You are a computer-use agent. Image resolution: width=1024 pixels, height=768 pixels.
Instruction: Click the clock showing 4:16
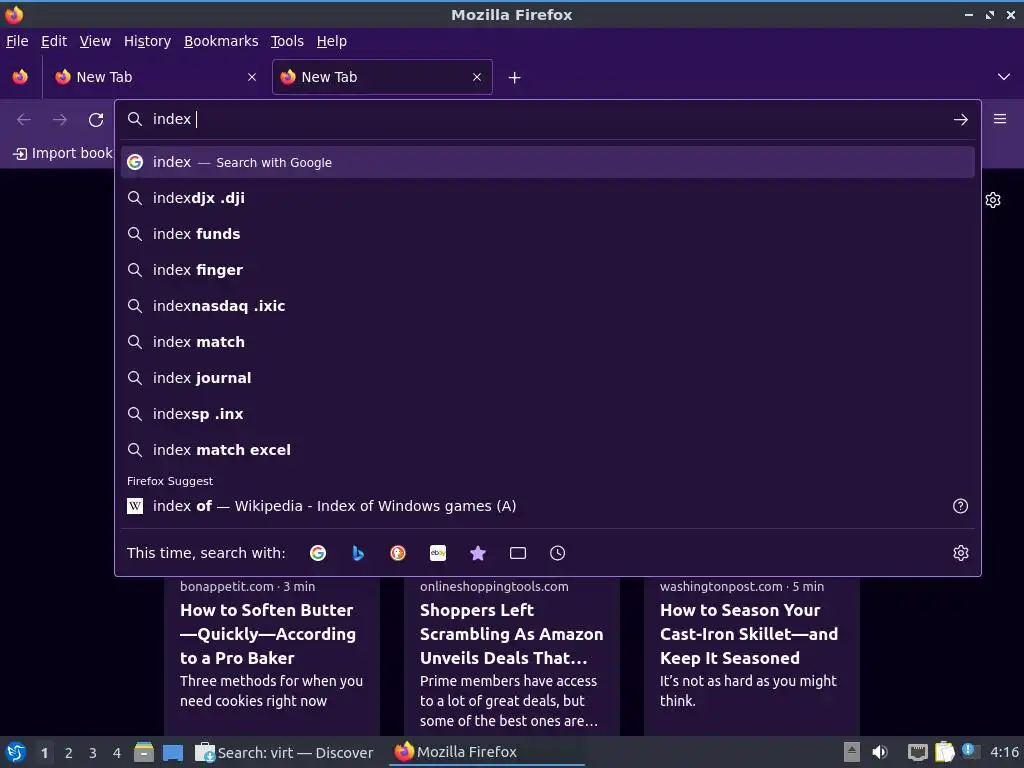1004,752
